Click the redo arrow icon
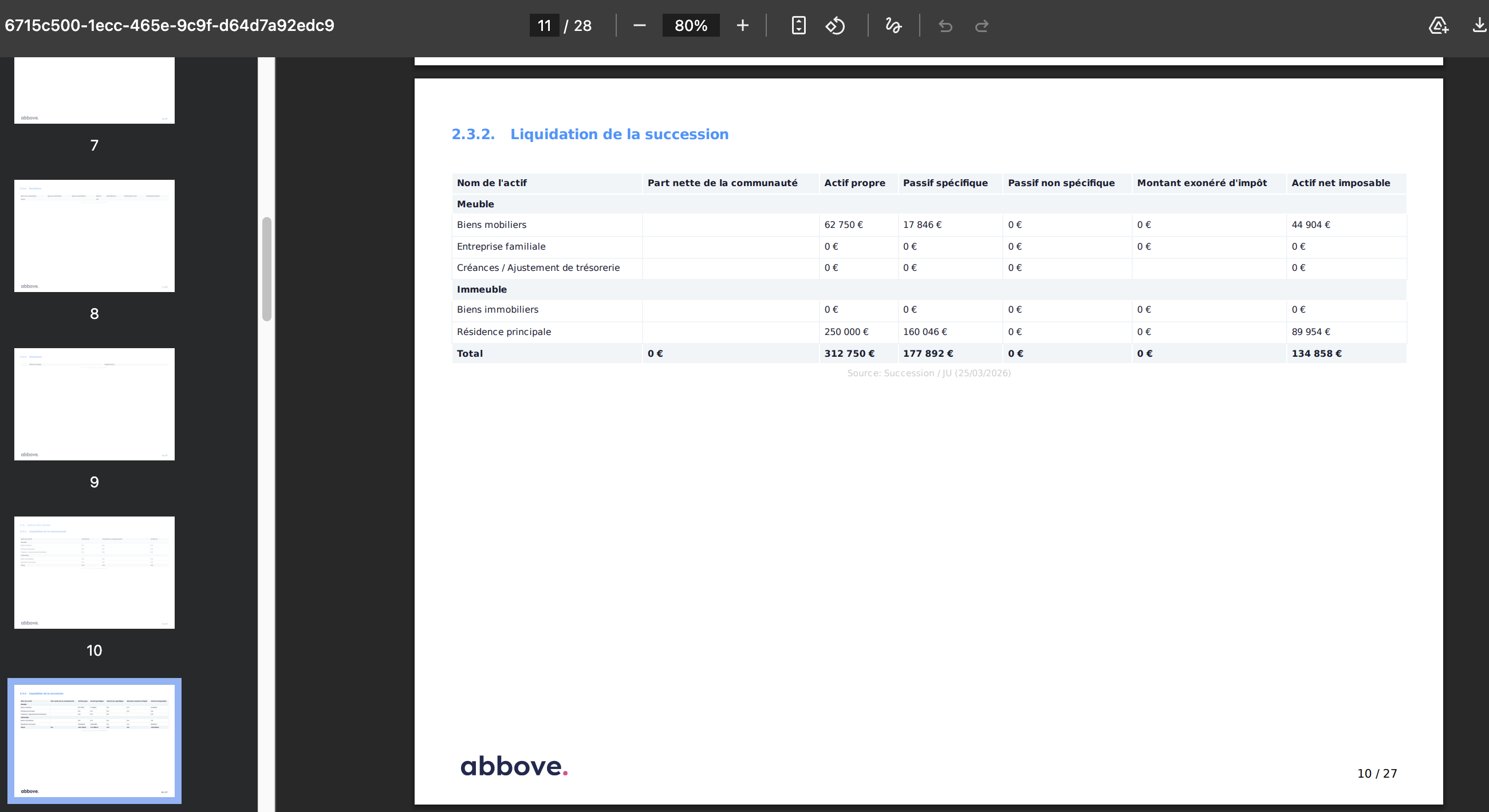Image resolution: width=1489 pixels, height=812 pixels. (x=982, y=26)
